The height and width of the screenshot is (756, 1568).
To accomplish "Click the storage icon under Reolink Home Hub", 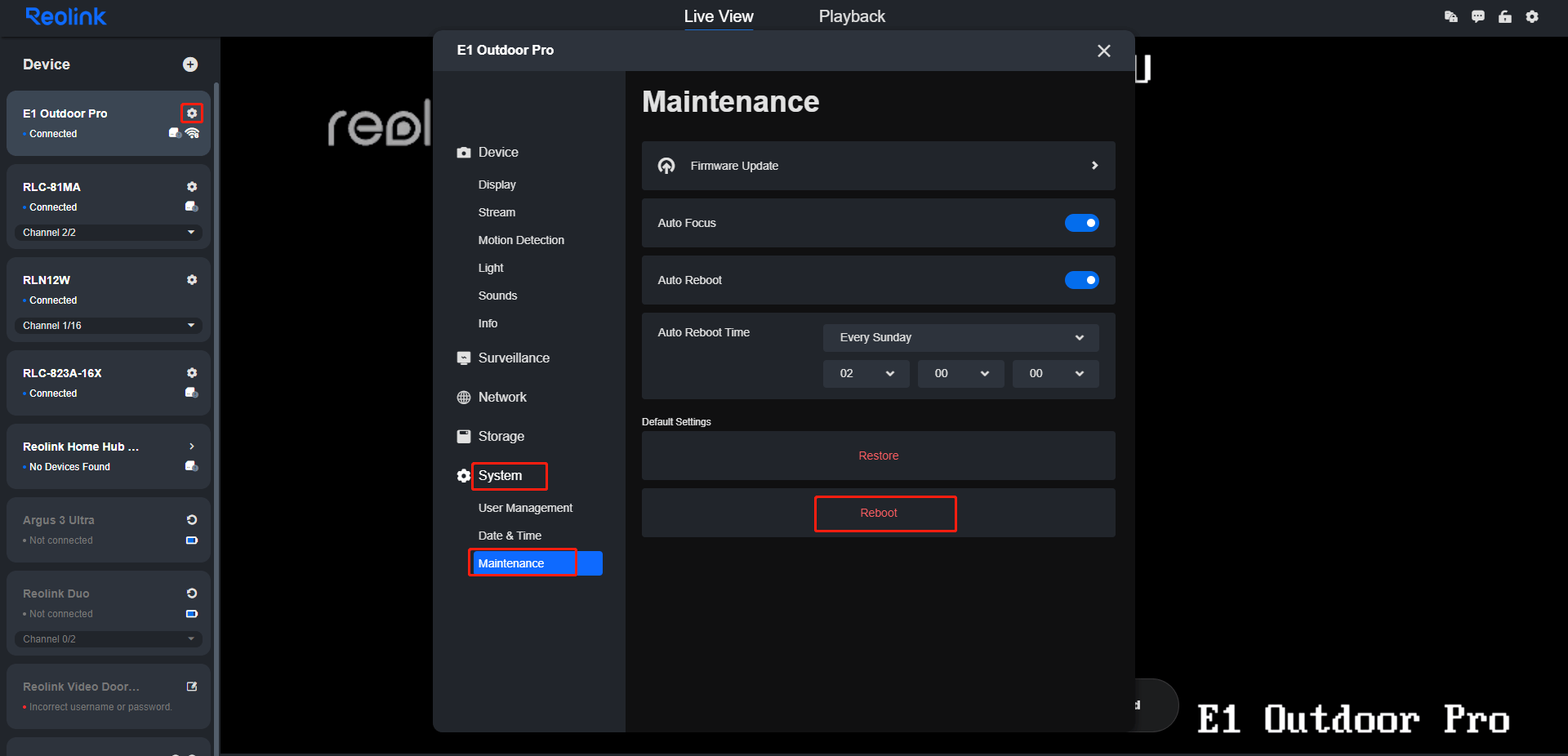I will [x=192, y=466].
